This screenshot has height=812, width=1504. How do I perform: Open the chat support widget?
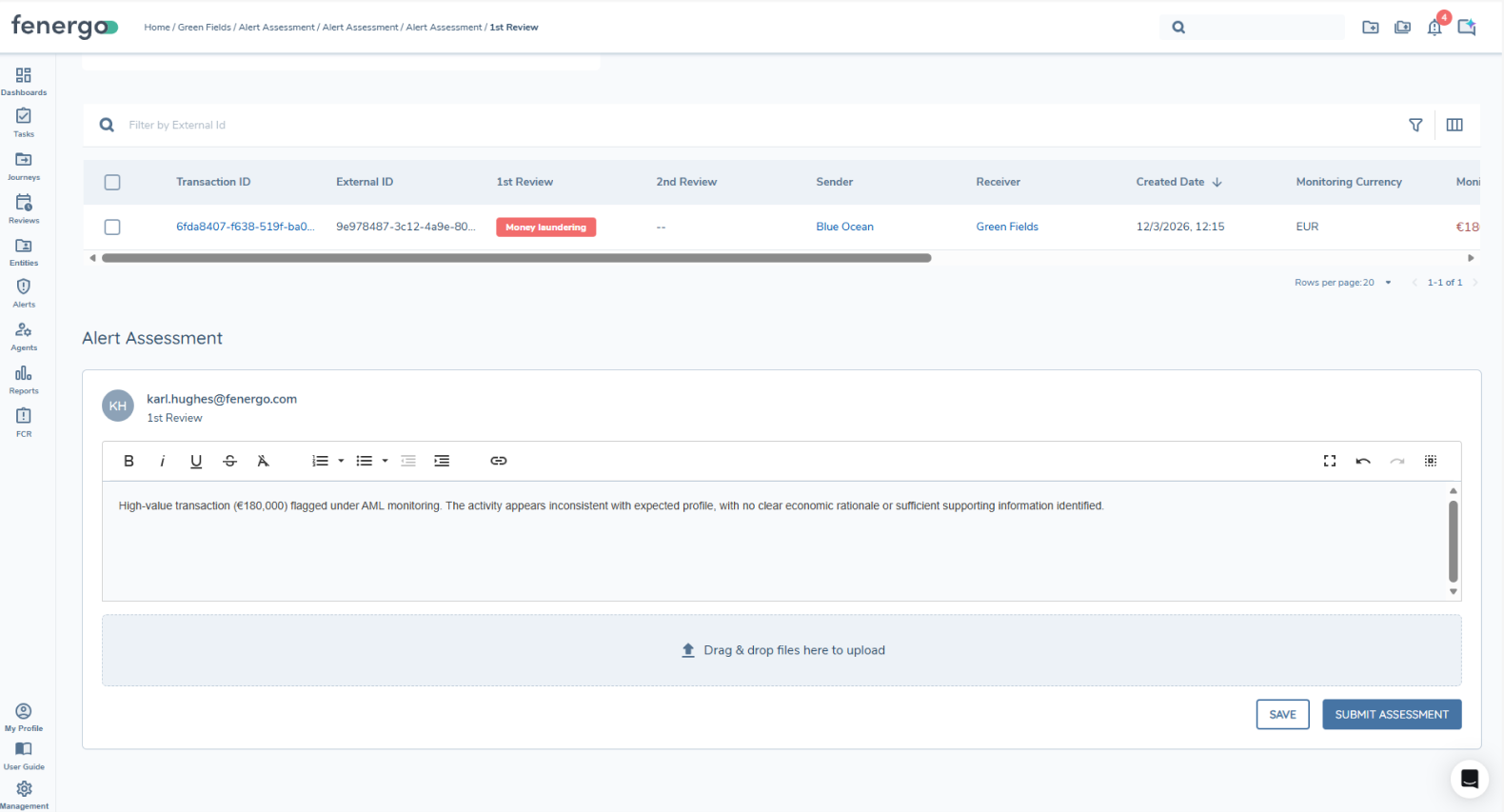click(1469, 779)
